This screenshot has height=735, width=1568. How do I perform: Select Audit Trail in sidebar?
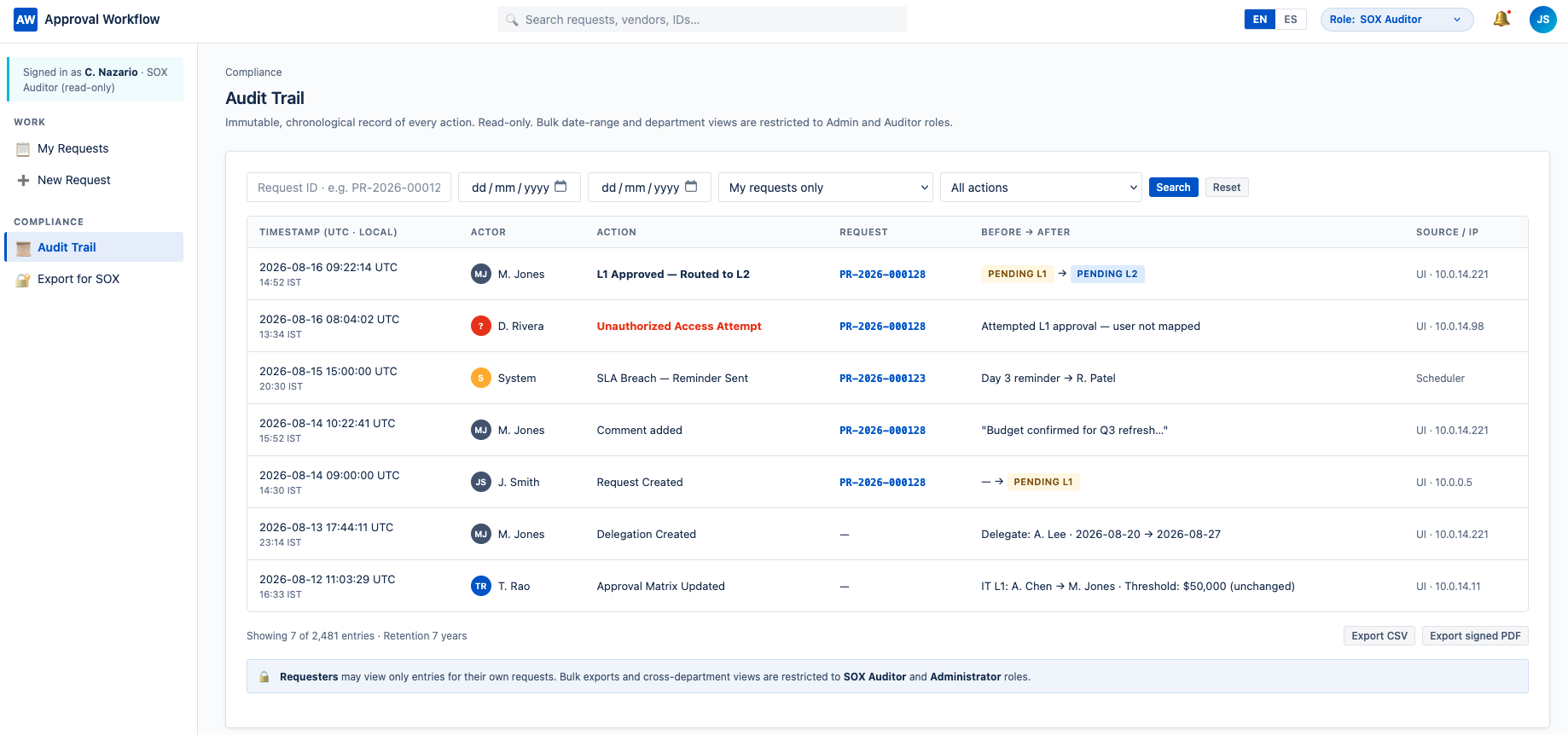[94, 247]
